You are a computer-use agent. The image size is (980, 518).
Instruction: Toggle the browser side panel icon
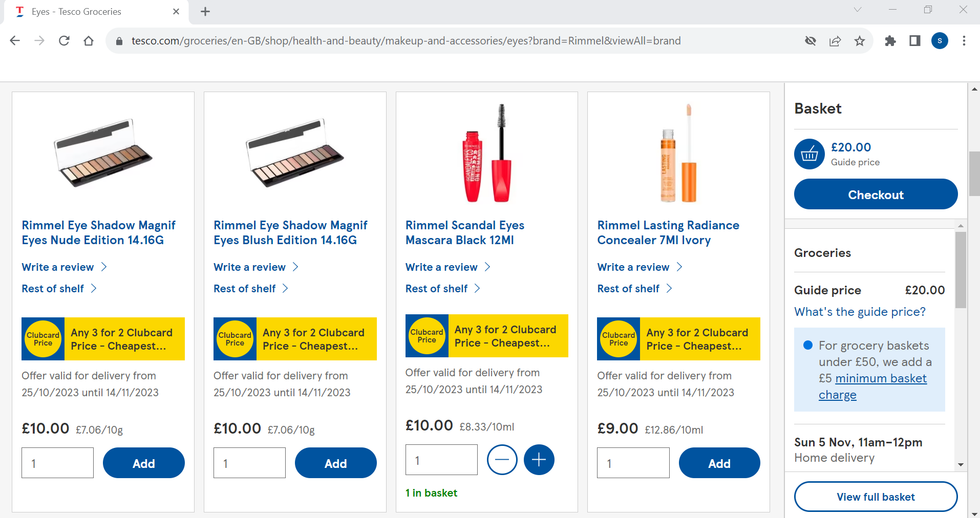click(914, 41)
